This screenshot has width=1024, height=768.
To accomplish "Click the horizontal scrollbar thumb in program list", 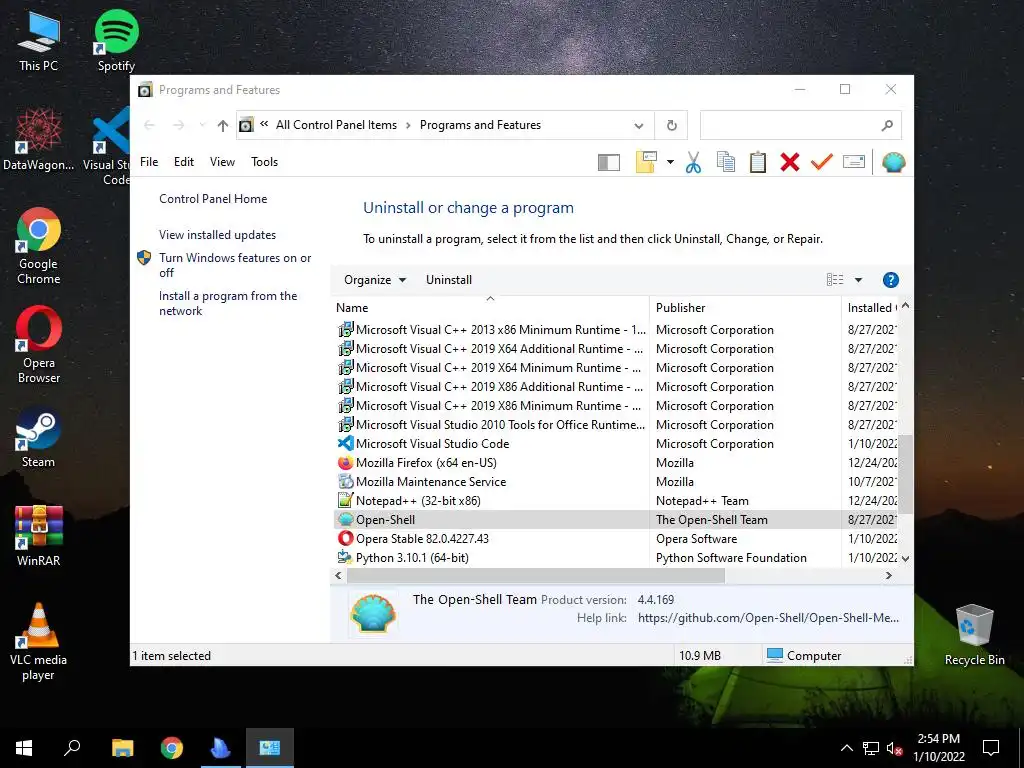I will coord(536,575).
